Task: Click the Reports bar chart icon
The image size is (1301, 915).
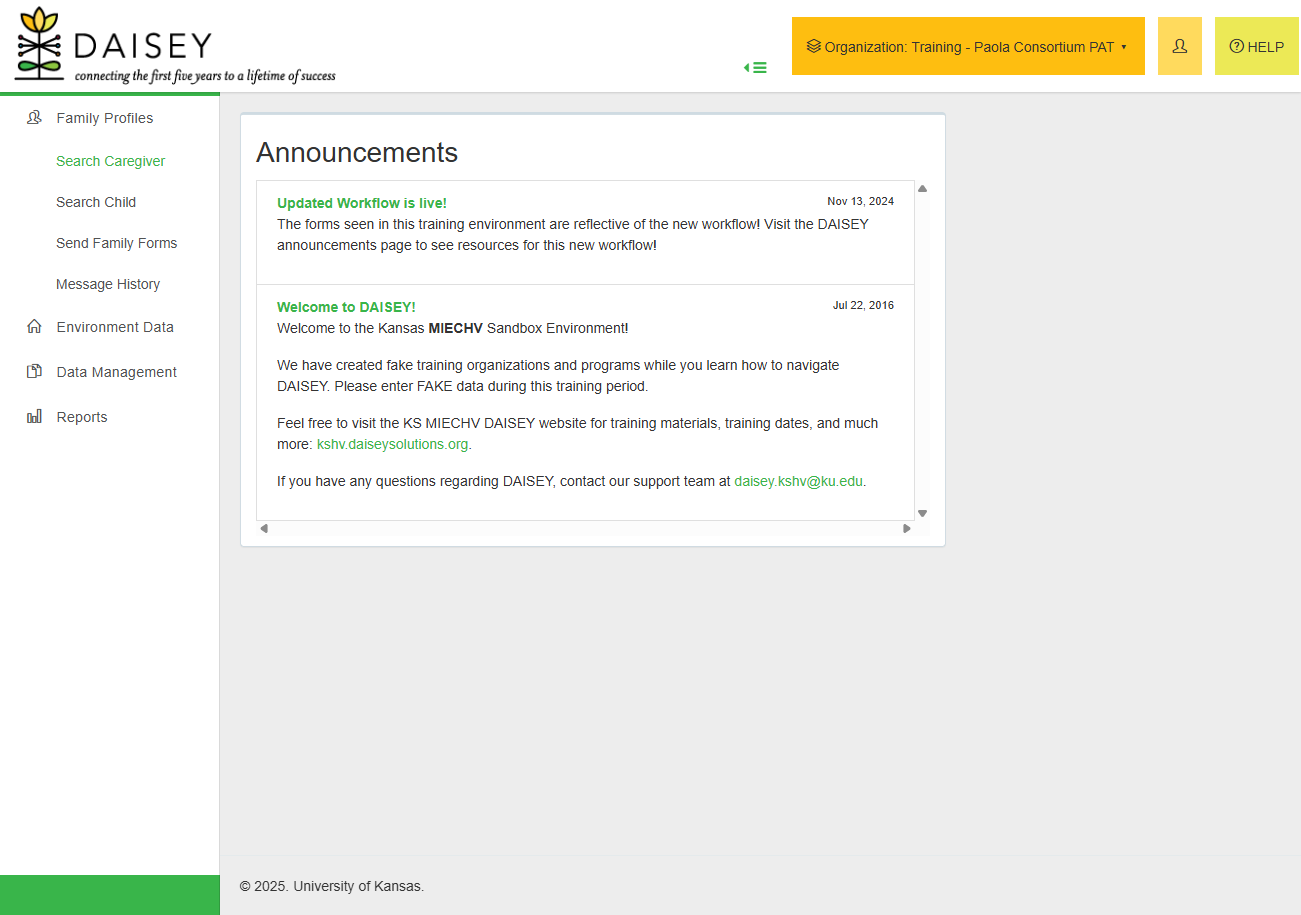Action: click(34, 417)
